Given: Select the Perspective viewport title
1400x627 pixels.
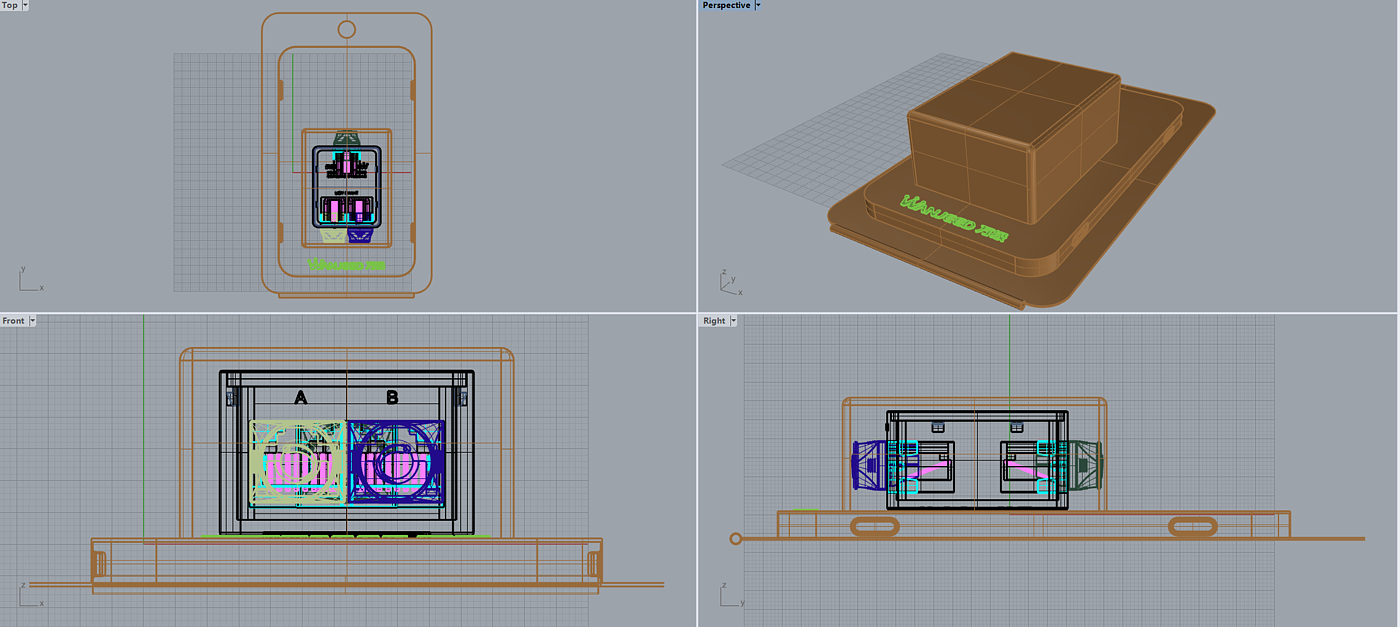Looking at the screenshot, I should [x=725, y=6].
